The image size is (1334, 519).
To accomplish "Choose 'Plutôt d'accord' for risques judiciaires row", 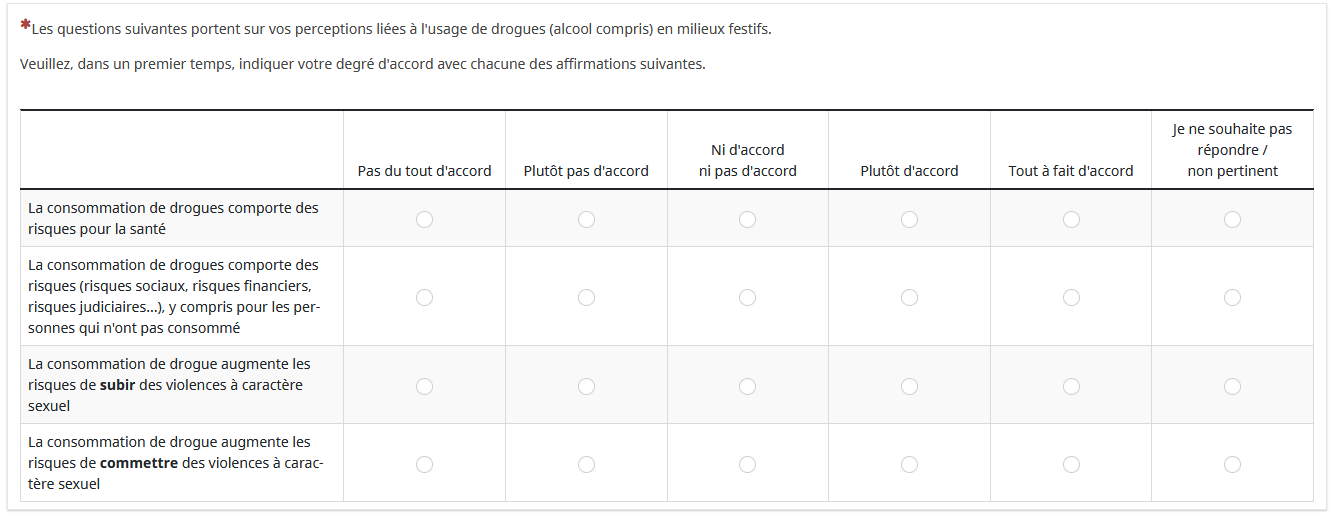I will click(x=909, y=297).
